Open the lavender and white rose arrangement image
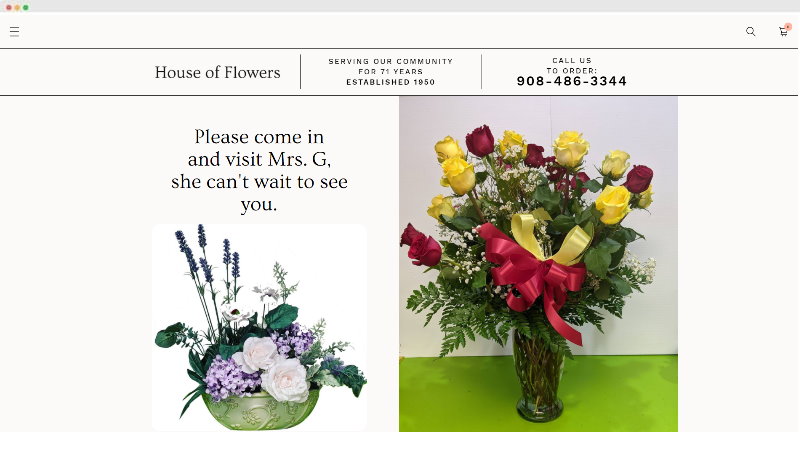 tap(259, 328)
